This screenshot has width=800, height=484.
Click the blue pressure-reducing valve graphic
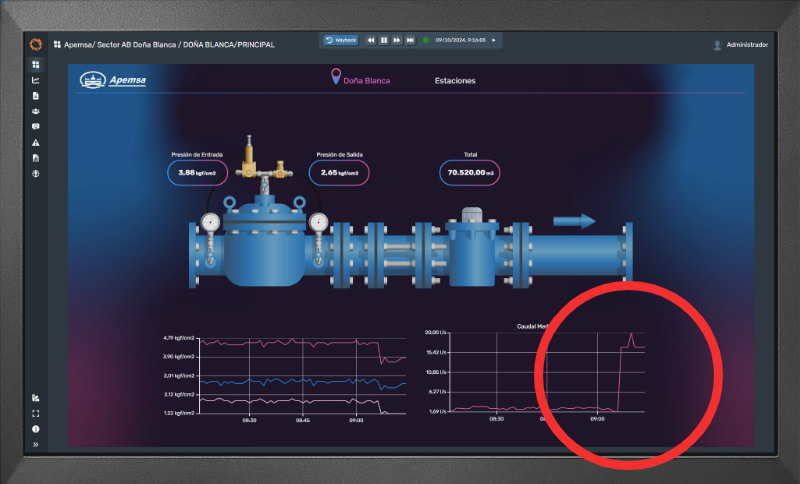(x=264, y=242)
